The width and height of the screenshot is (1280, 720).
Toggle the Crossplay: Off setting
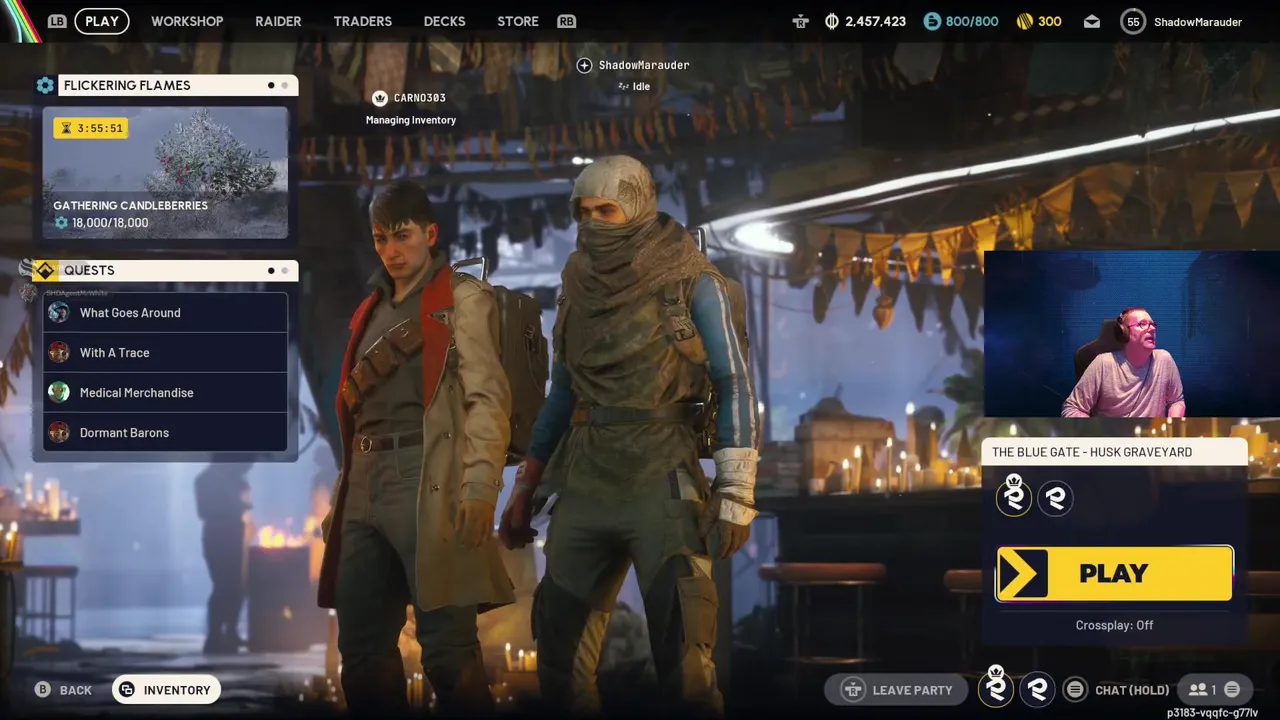[1114, 625]
